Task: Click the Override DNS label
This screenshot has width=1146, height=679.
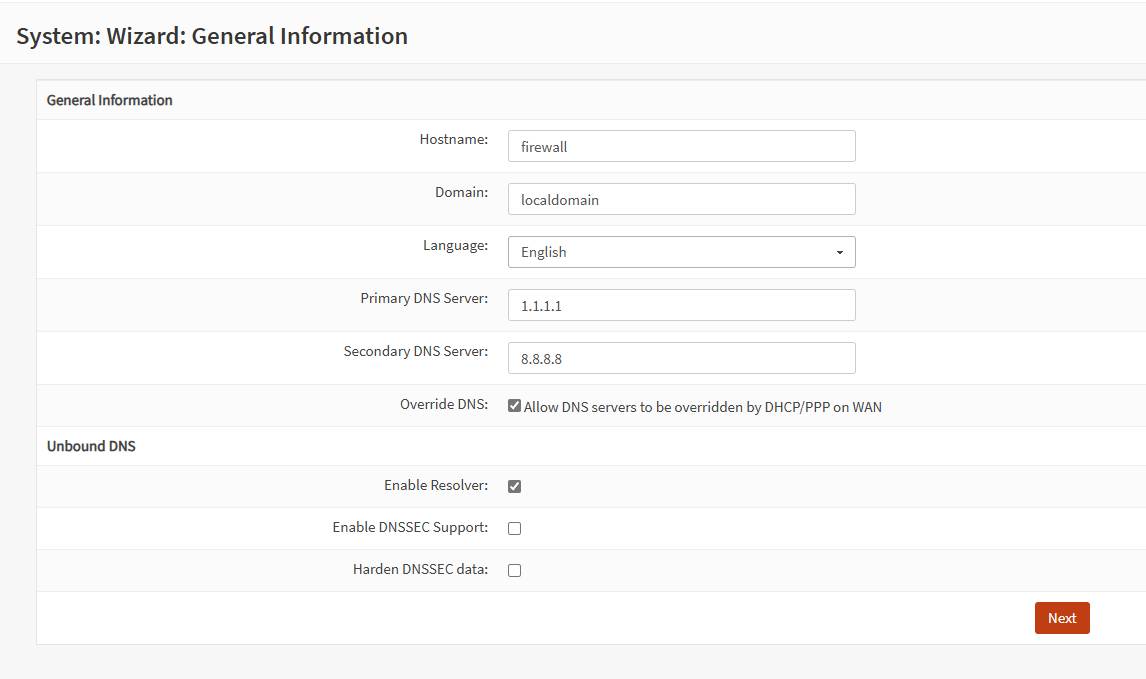Action: point(444,404)
